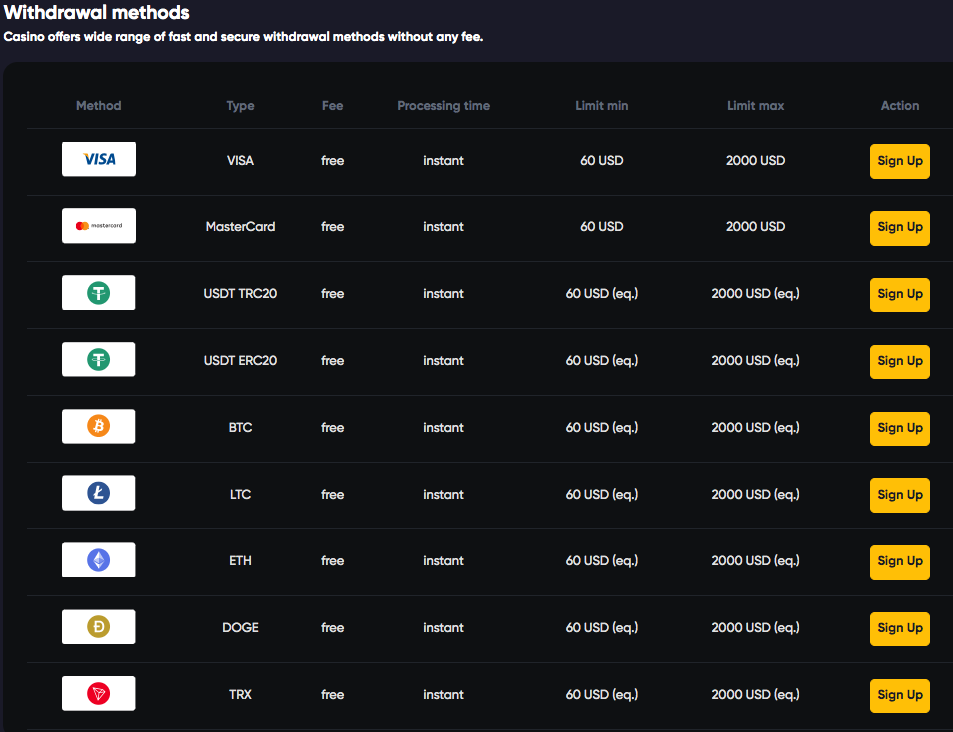
Task: Select the Tether icon in USDT ERC20 row
Action: pos(98,360)
